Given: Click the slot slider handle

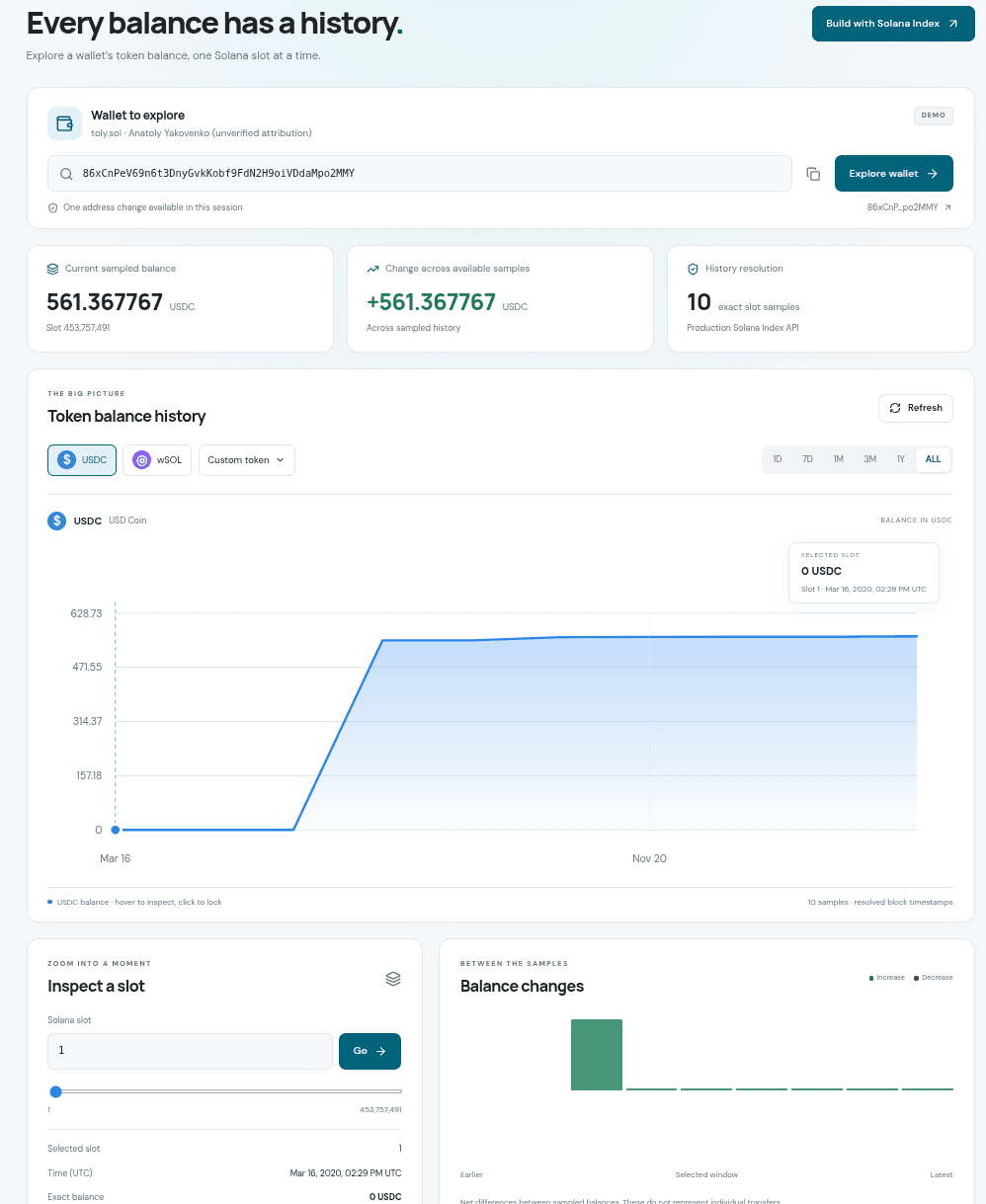Looking at the screenshot, I should click(55, 1091).
